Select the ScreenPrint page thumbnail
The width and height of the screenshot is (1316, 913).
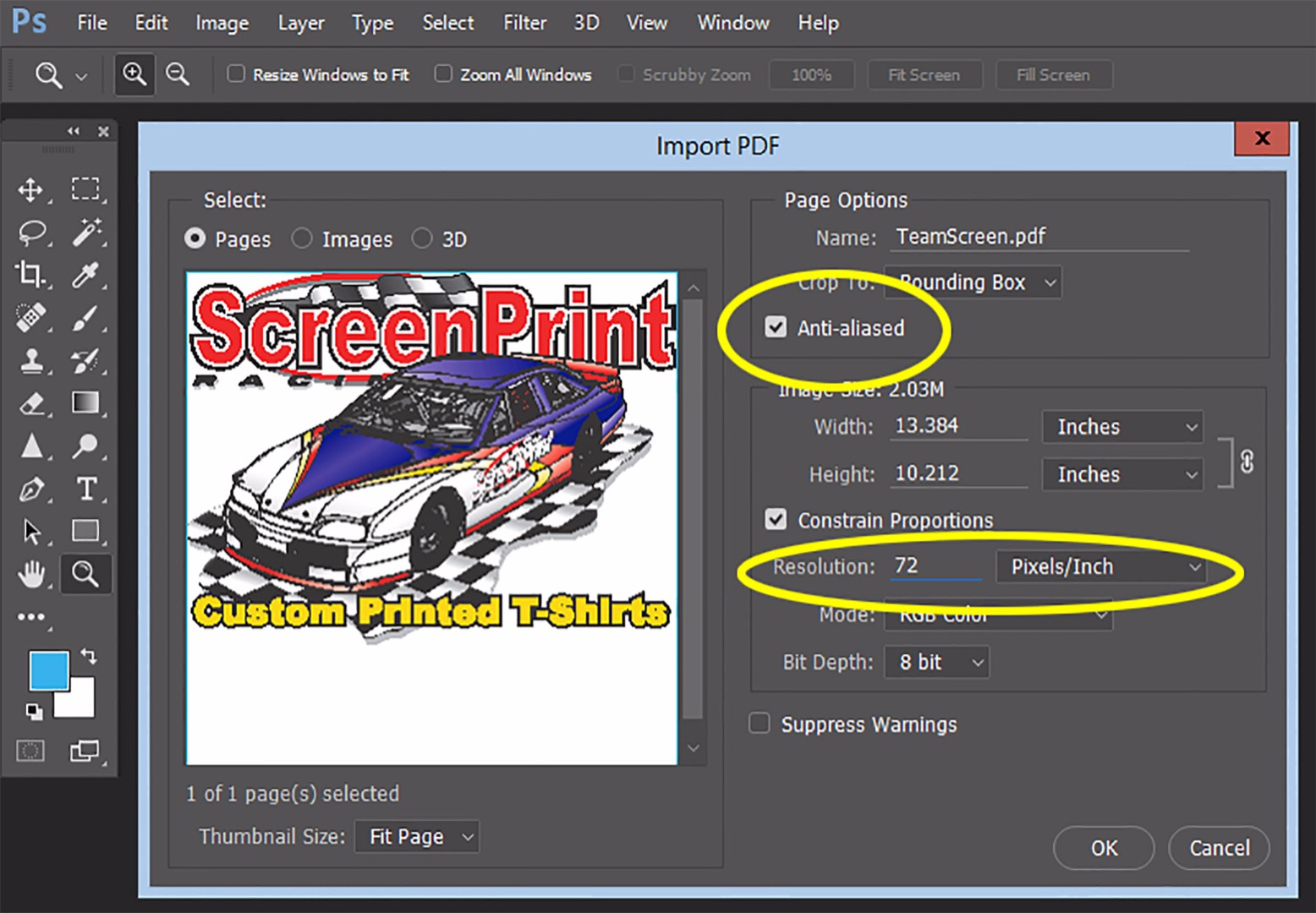click(x=431, y=518)
